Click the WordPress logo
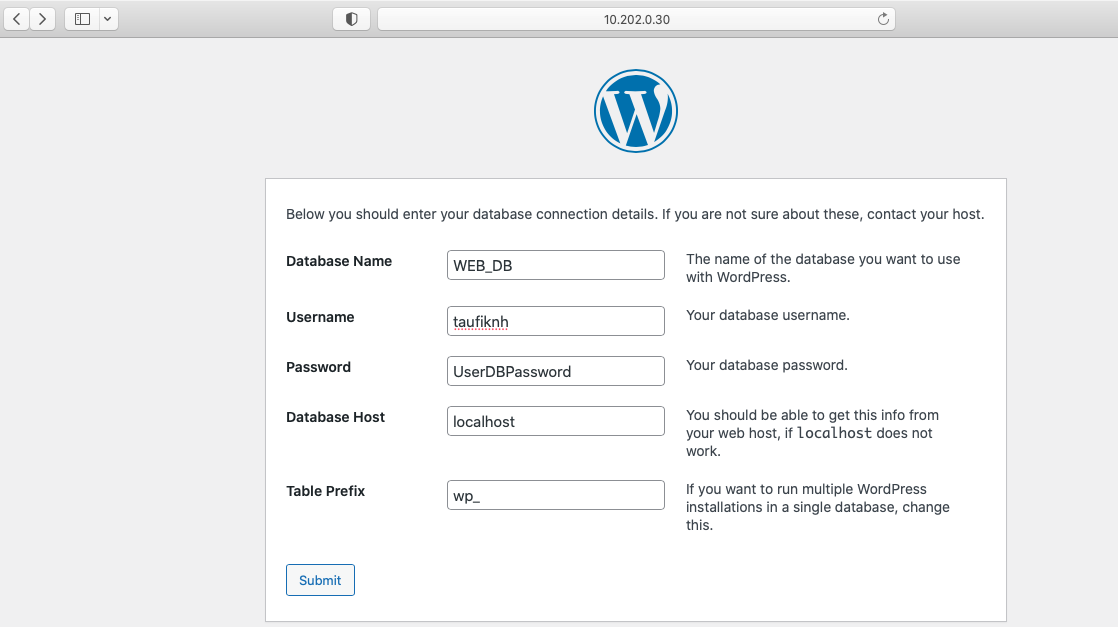This screenshot has height=627, width=1118. [x=636, y=111]
